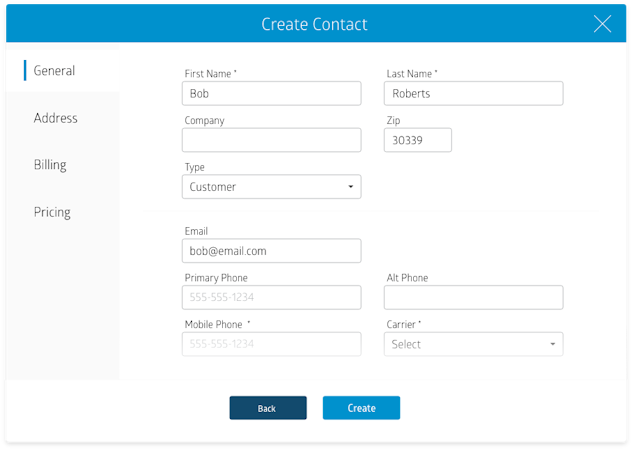Click the Create Contact dialog title

point(314,24)
